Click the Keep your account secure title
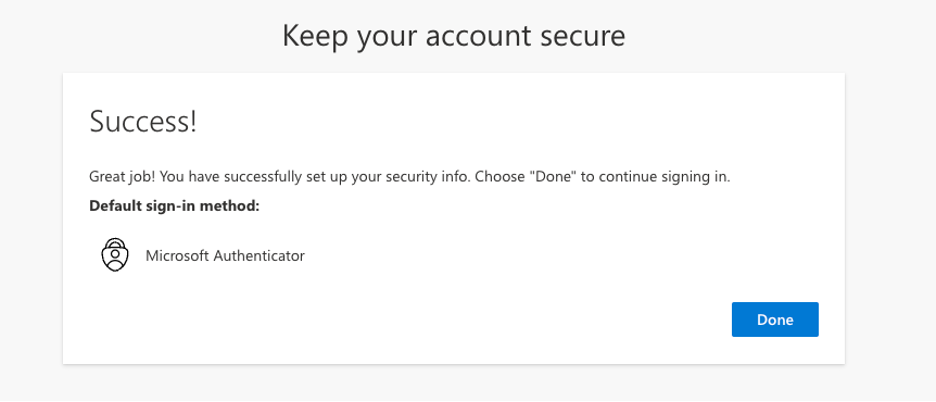 [454, 36]
